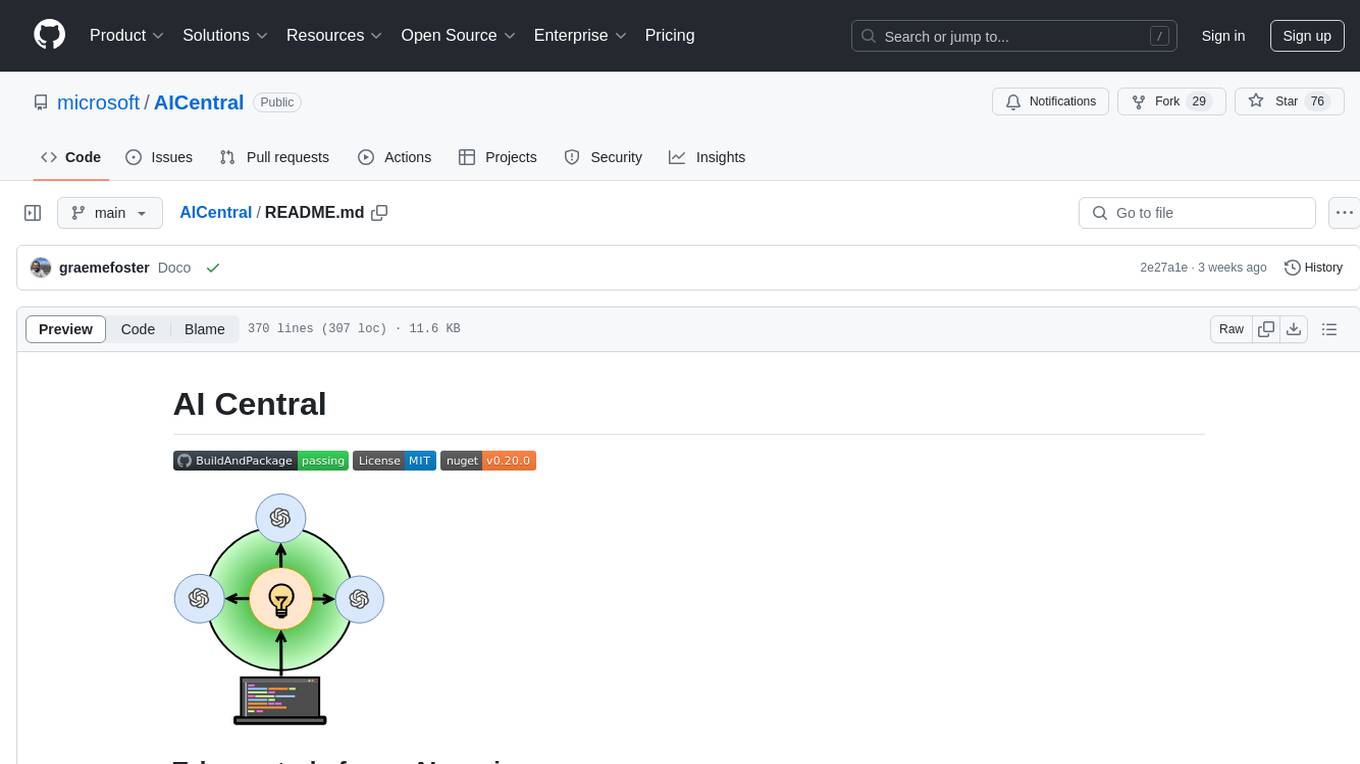Switch to Code view
The height and width of the screenshot is (764, 1360).
click(138, 329)
